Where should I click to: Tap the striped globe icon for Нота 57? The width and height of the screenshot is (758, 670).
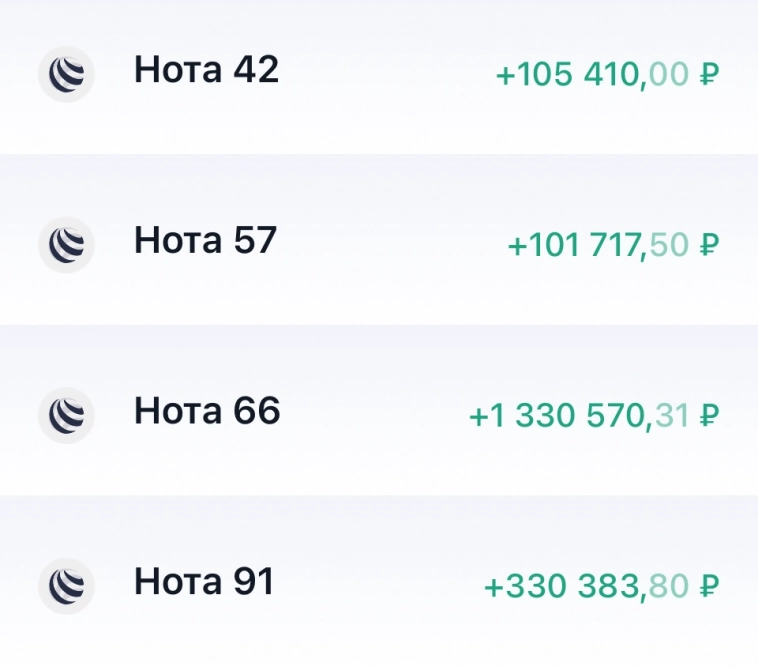66,244
